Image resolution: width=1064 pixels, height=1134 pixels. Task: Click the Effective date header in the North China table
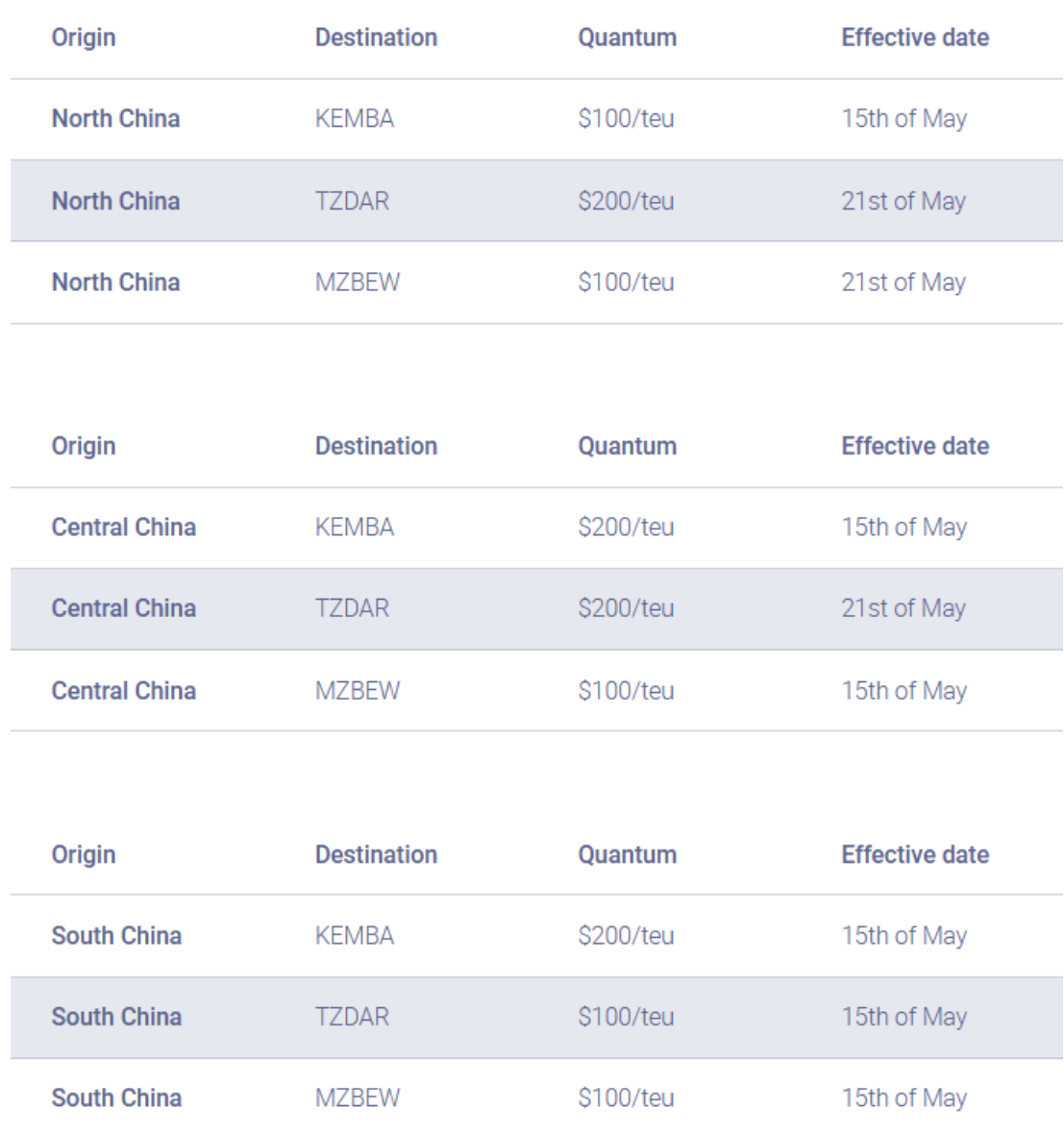[915, 37]
